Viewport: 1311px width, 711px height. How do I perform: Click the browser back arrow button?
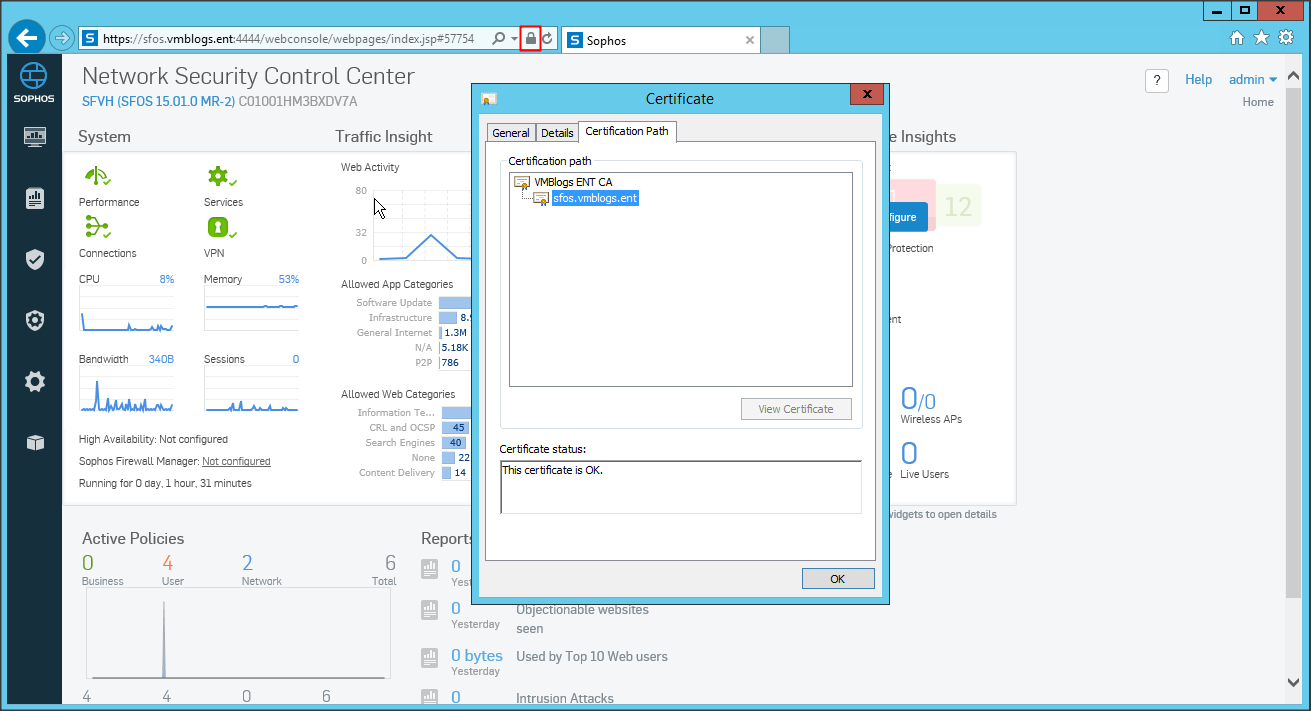pos(27,39)
